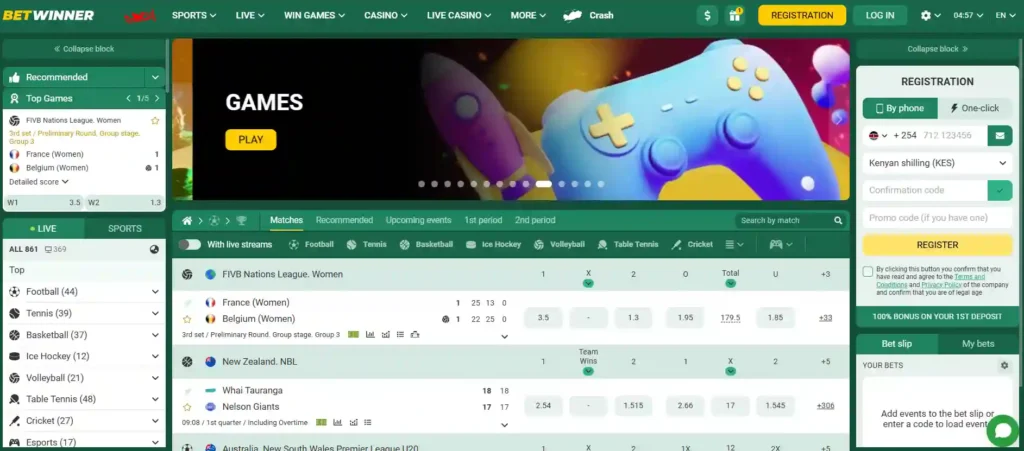Favorite the Top Games FIVB match star
This screenshot has width=1024, height=451.
155,121
